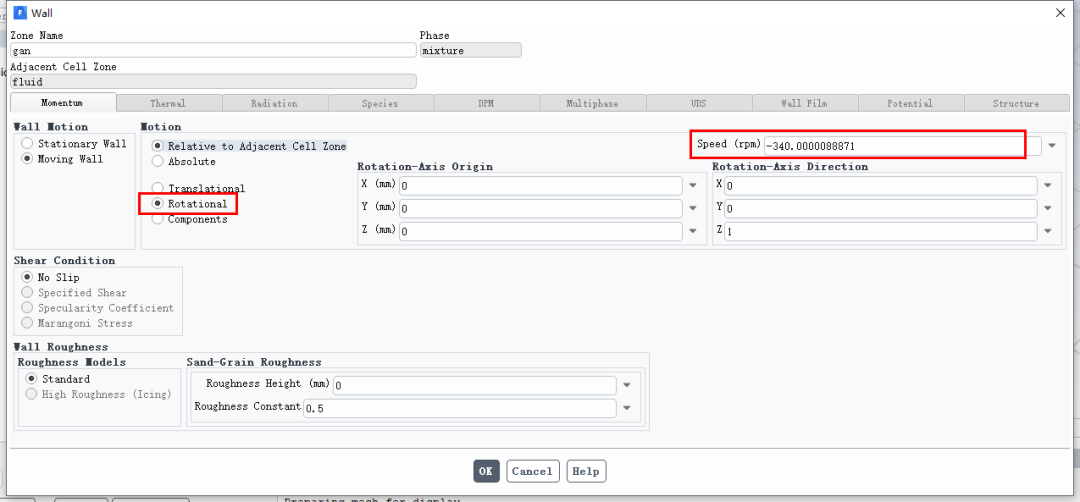
Task: Switch to the Momentum tab
Action: point(63,103)
